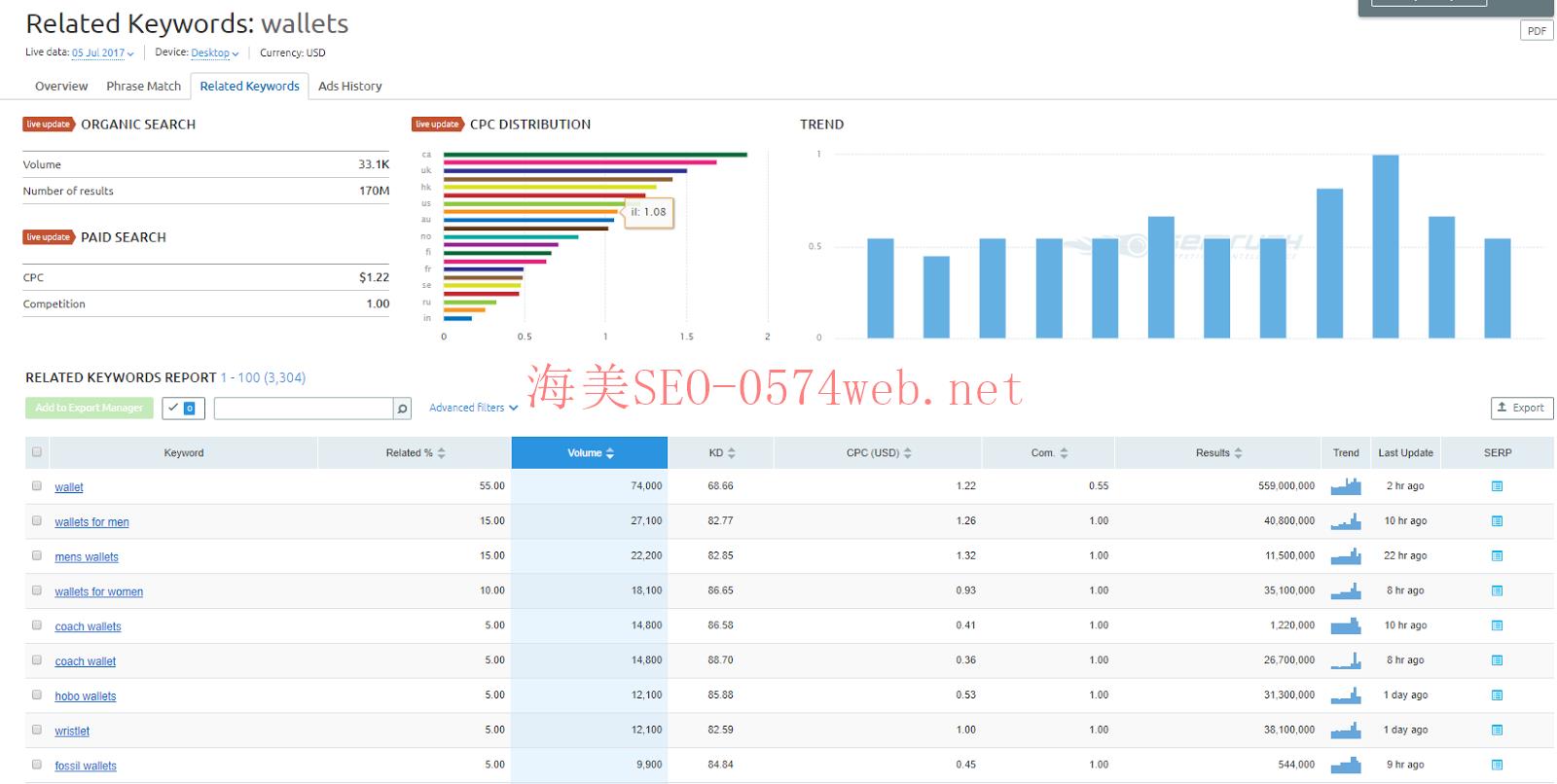Tick the select-all checkbox in table header

(x=37, y=452)
